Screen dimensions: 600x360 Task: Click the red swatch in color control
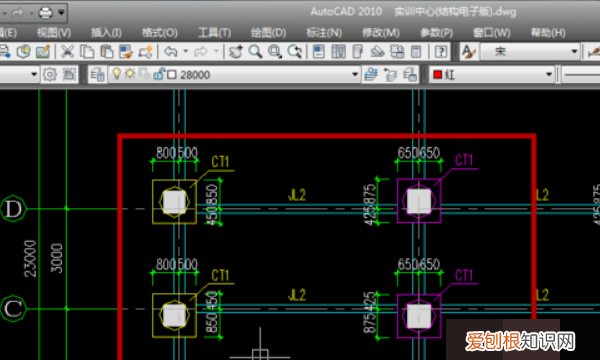[x=437, y=74]
